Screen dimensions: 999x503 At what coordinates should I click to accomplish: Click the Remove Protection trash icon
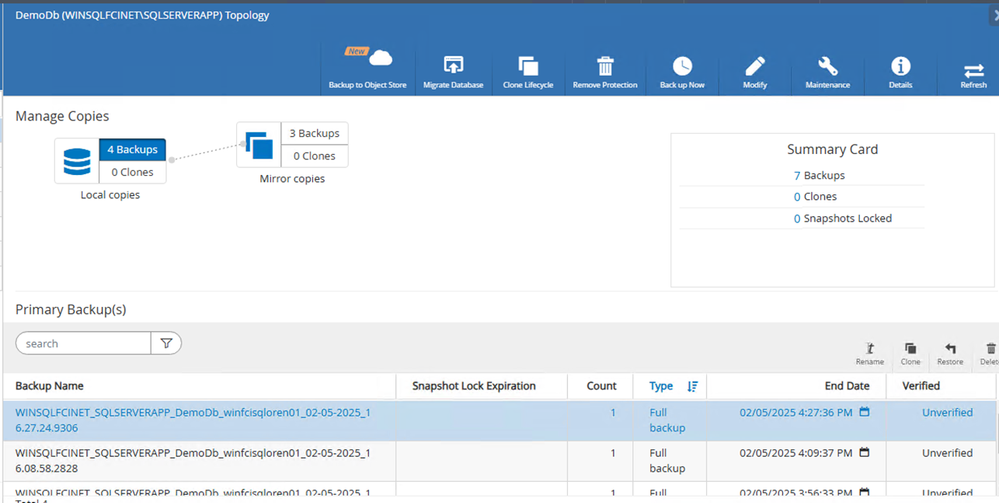click(605, 68)
